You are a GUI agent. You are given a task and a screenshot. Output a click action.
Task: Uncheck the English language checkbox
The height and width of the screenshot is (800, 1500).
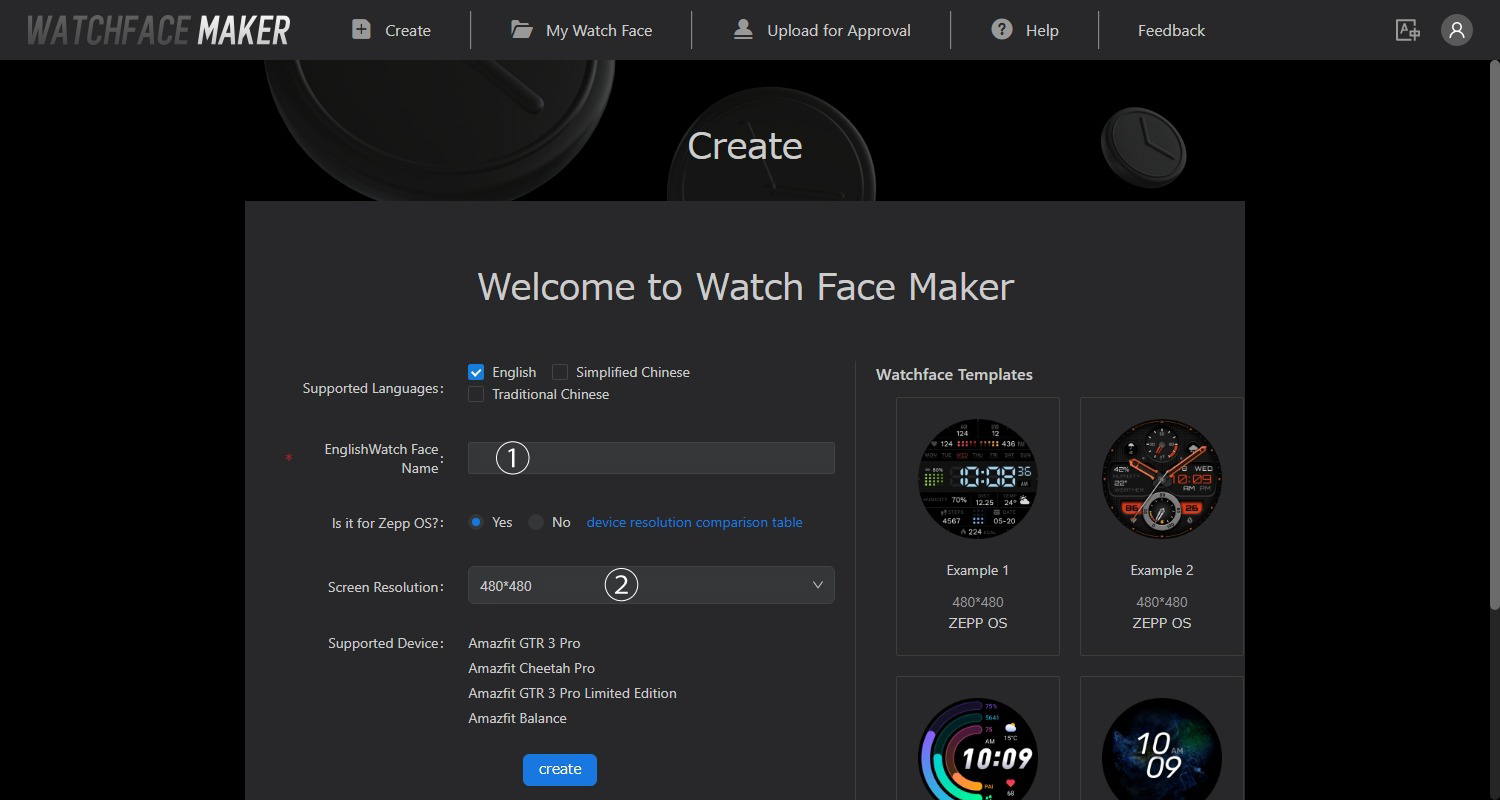tap(476, 372)
